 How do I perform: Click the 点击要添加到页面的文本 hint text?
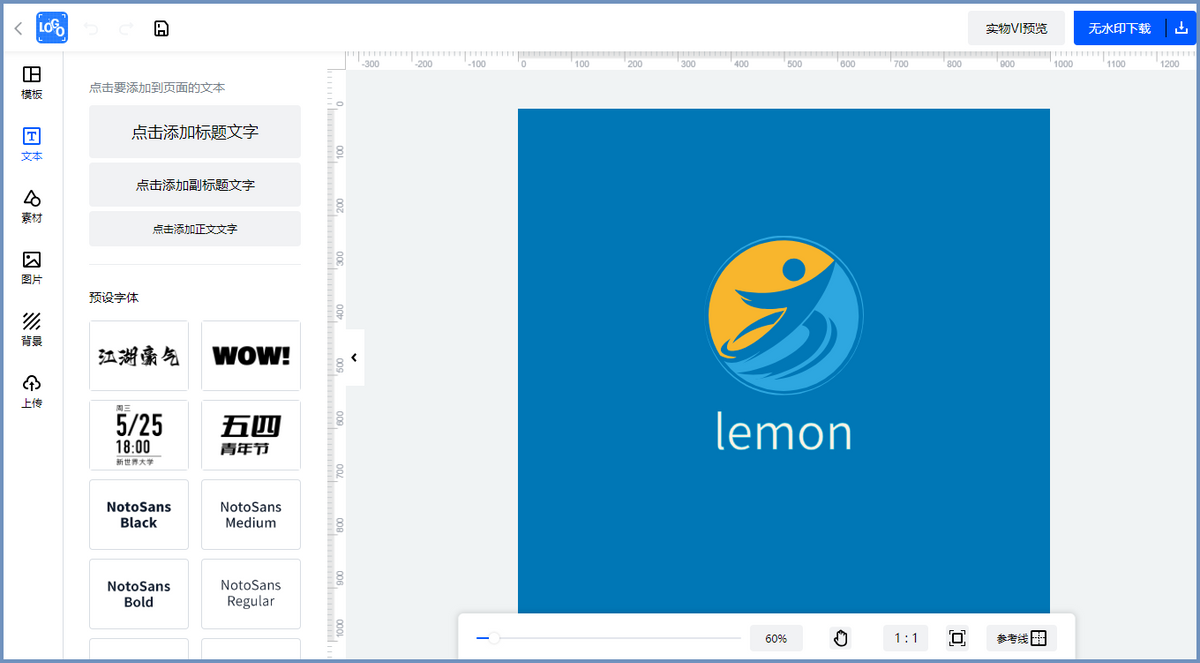pyautogui.click(x=157, y=88)
